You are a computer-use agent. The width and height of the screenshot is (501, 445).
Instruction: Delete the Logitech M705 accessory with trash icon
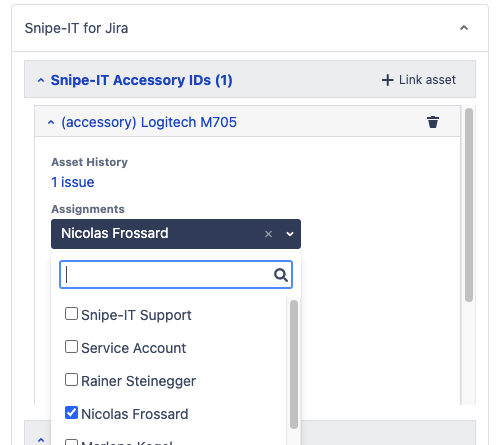433,122
